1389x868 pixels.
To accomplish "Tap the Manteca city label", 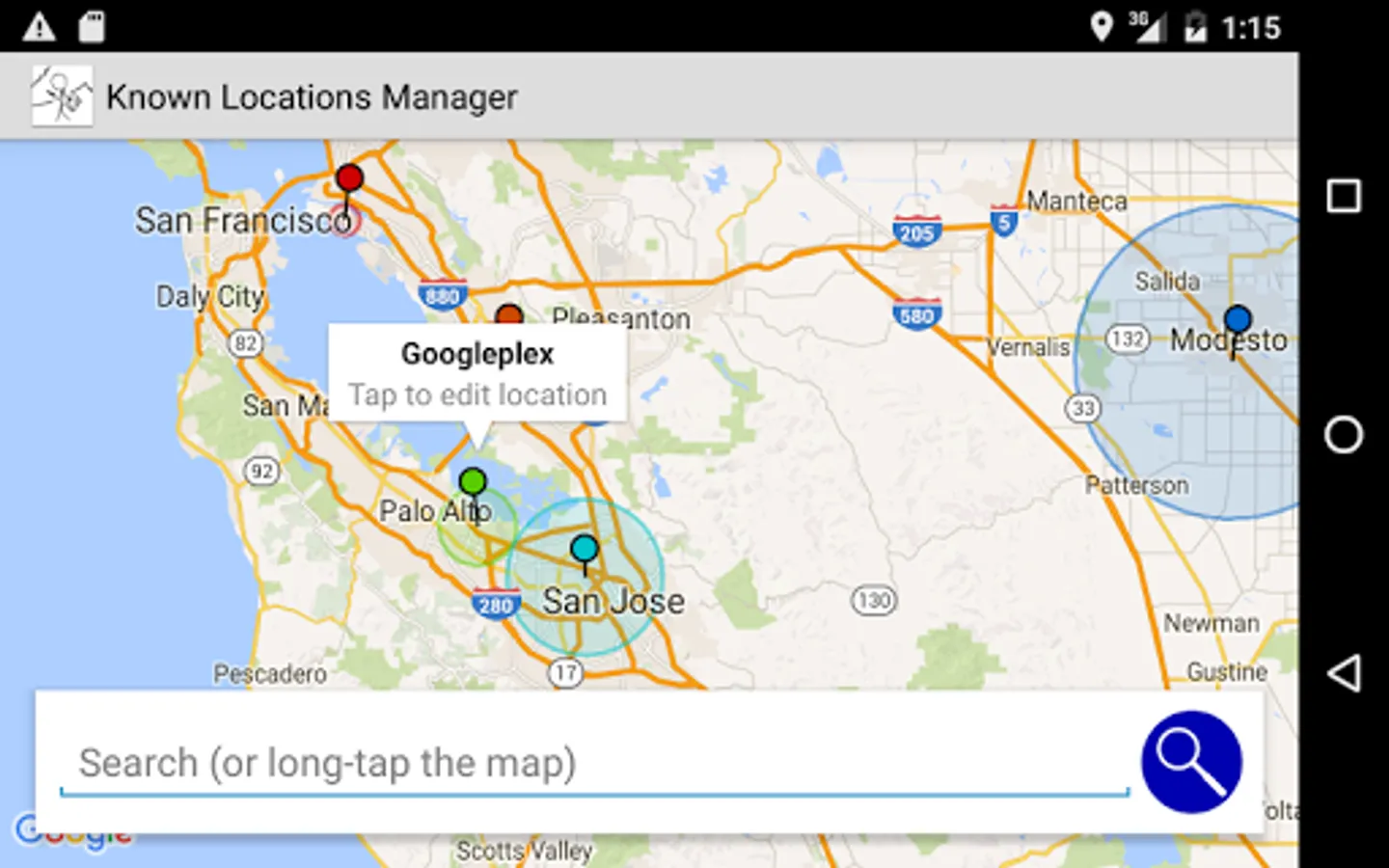I will [x=1076, y=201].
